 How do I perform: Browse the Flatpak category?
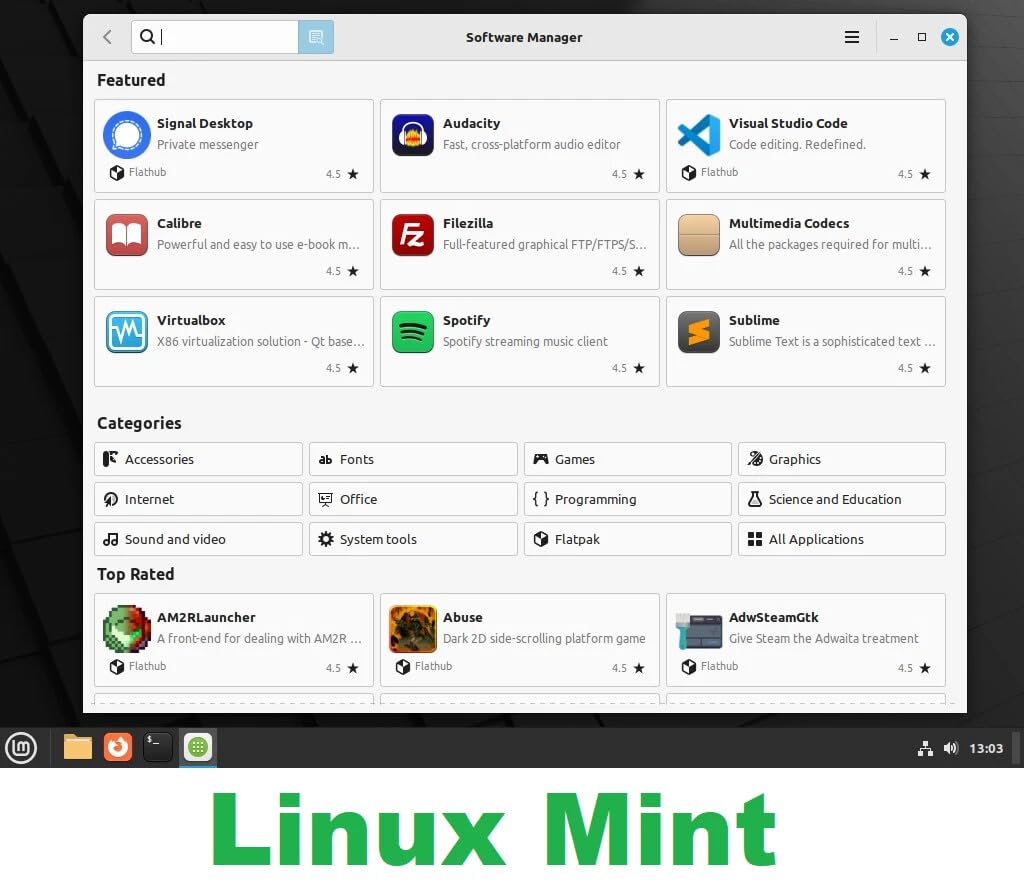click(x=628, y=539)
